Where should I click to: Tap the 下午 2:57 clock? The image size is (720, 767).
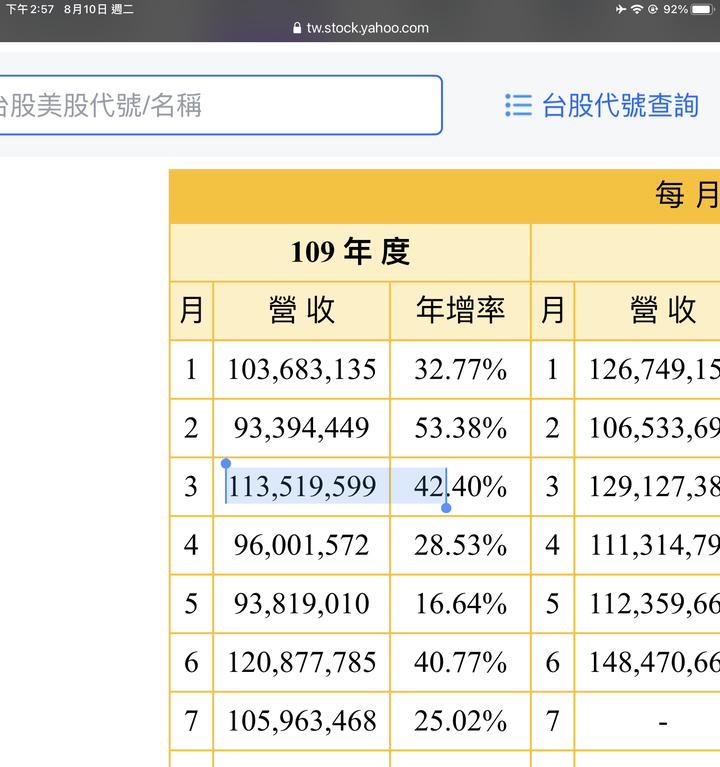30,9
